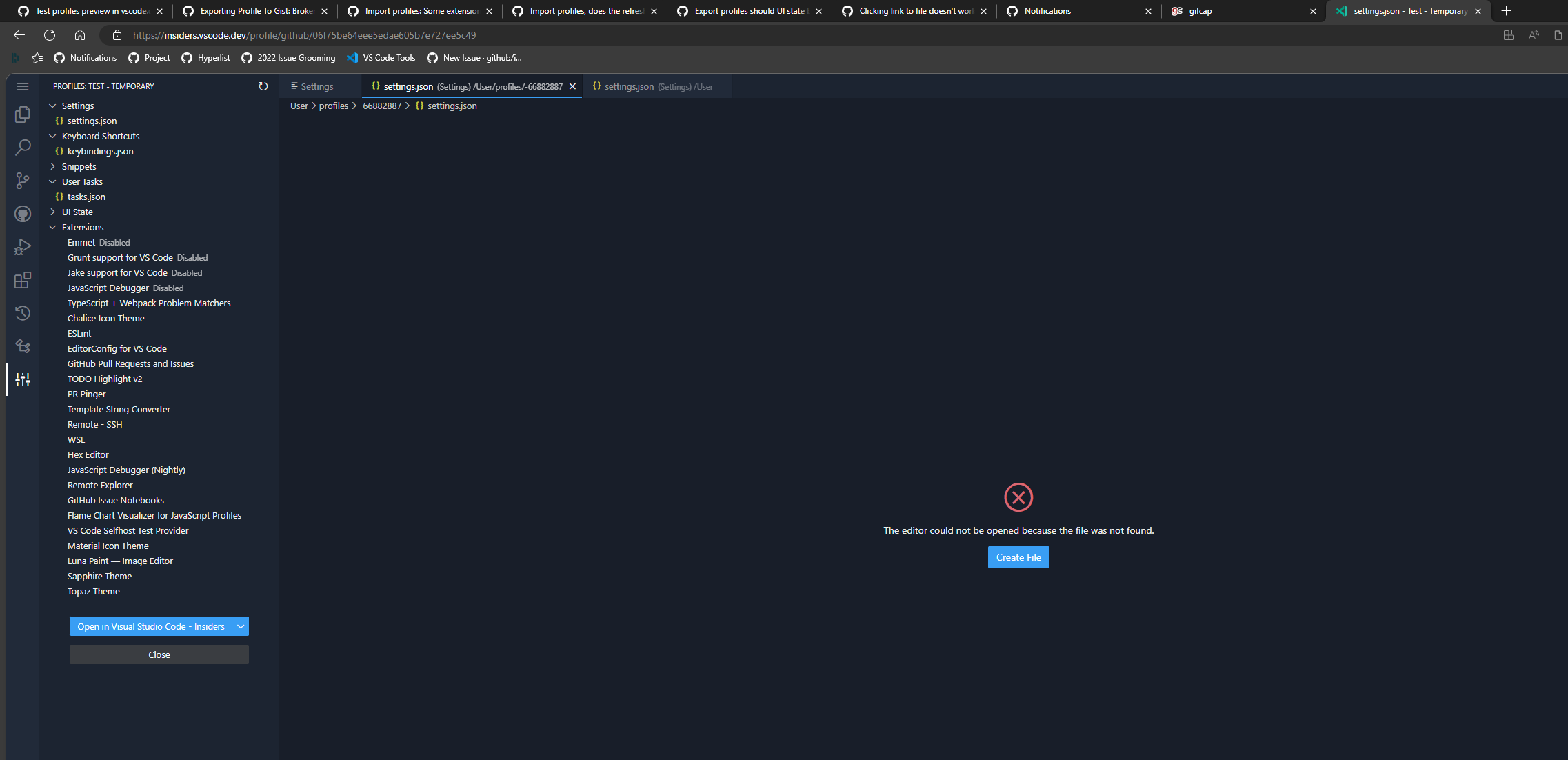Open the Source Control view
This screenshot has width=1568, height=760.
[23, 181]
